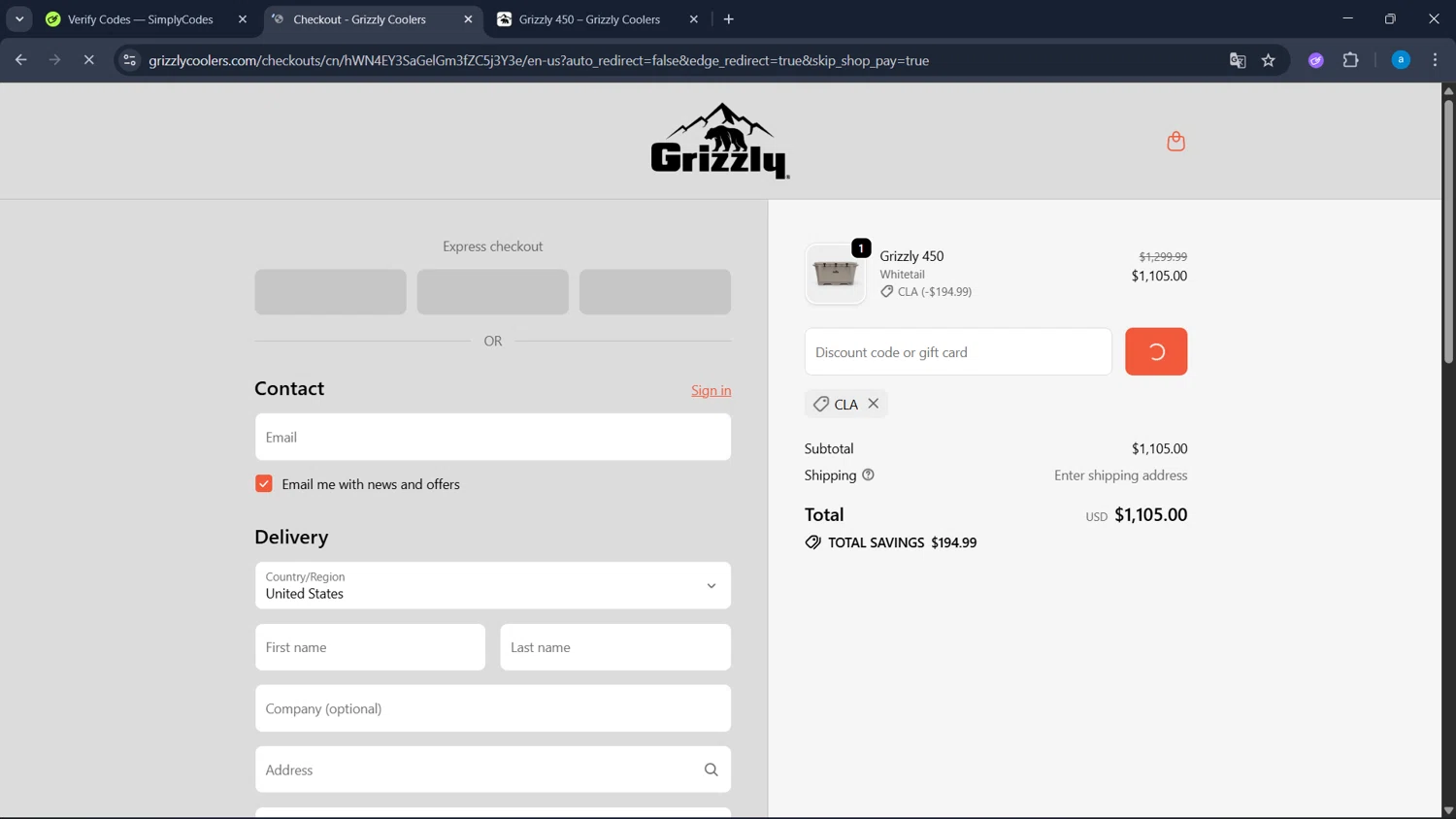Viewport: 1456px width, 819px height.
Task: Remove the CLA discount code tag
Action: pos(874,404)
